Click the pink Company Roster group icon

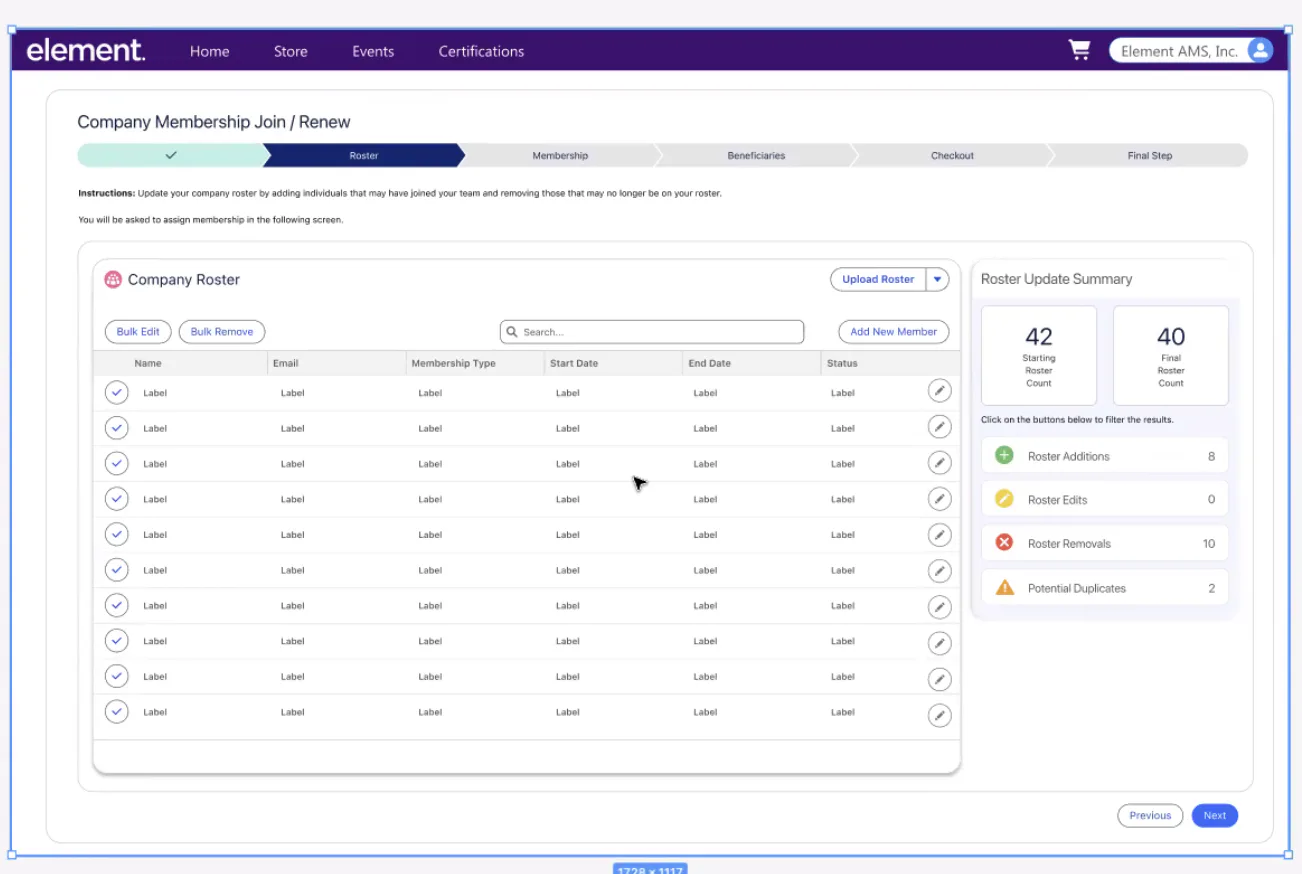(113, 280)
